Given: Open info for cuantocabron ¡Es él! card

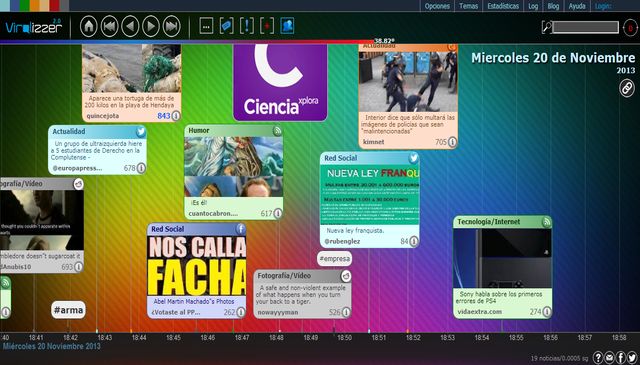Looking at the screenshot, I should pyautogui.click(x=278, y=213).
